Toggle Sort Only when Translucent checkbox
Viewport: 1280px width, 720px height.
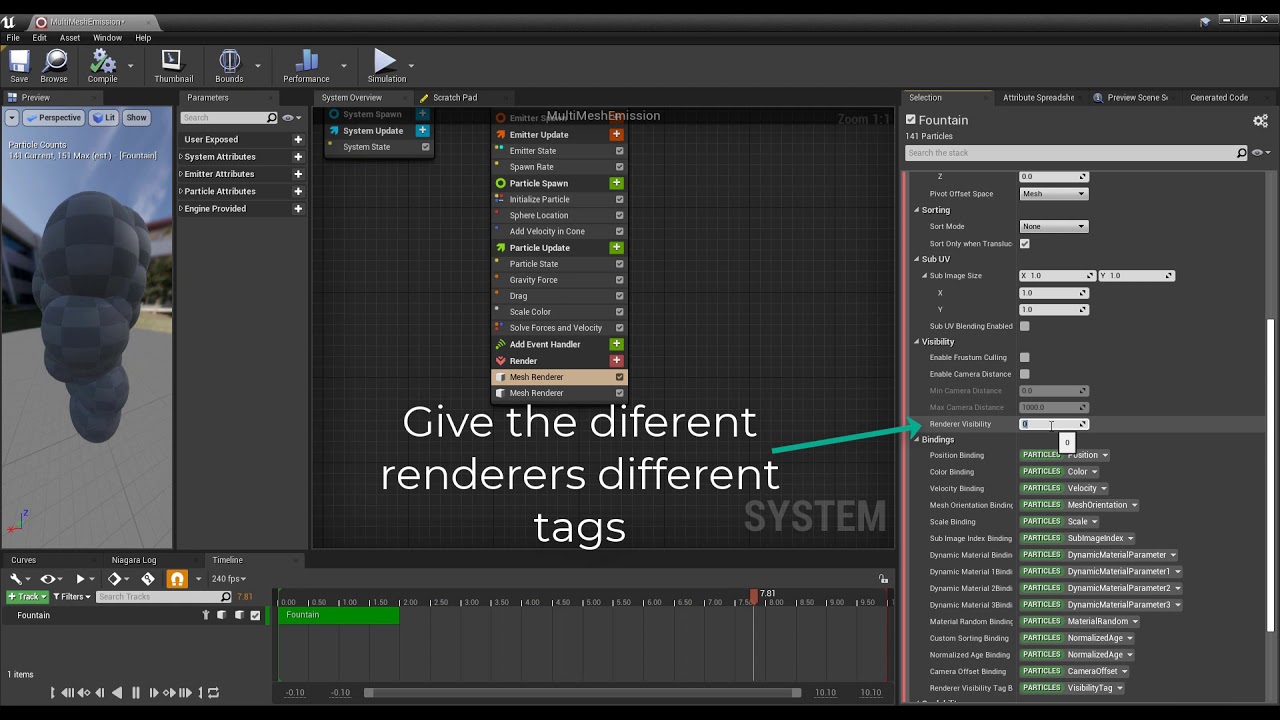1025,243
